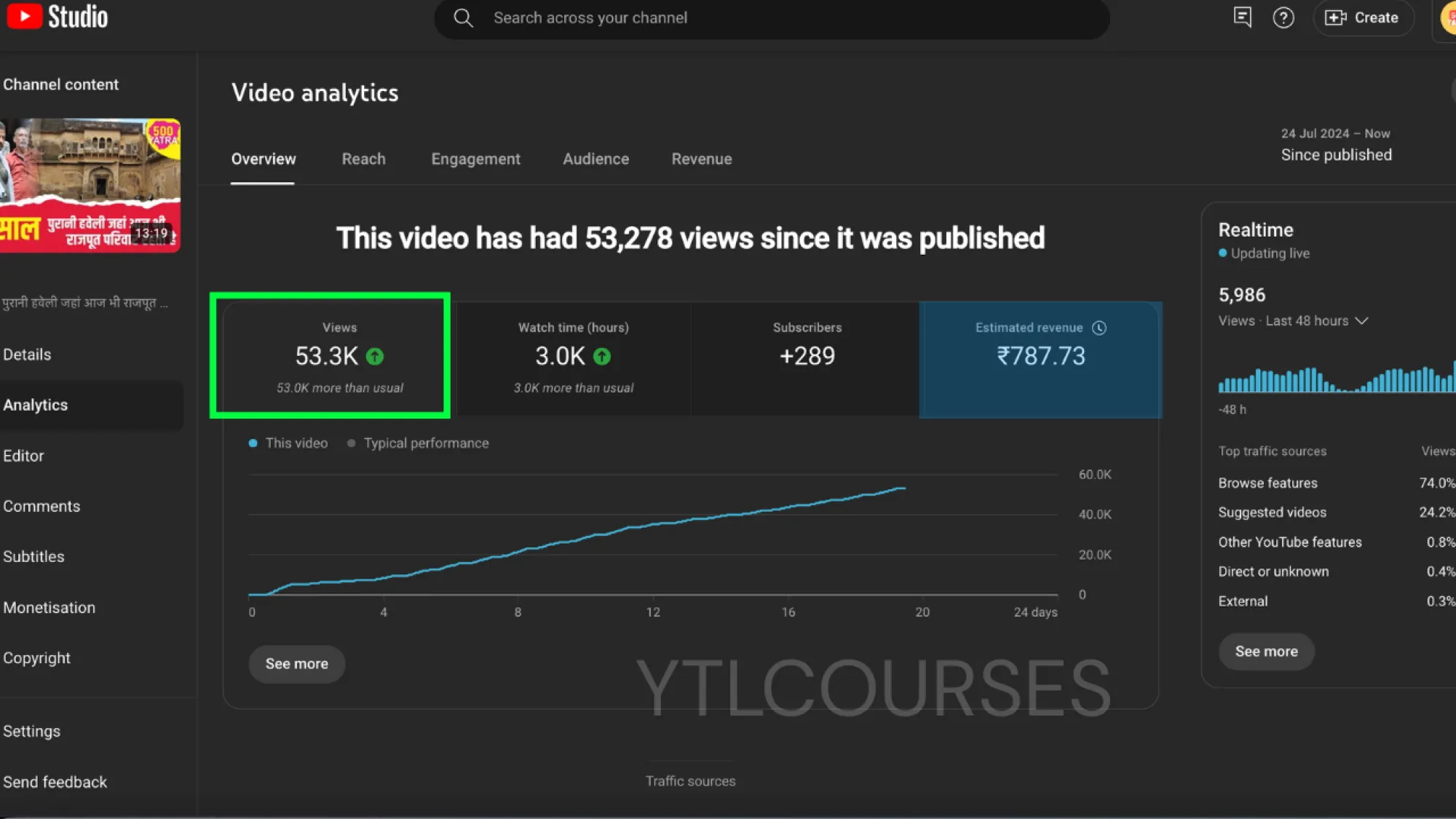The height and width of the screenshot is (819, 1456).
Task: Switch to the Reach tab
Action: point(363,159)
